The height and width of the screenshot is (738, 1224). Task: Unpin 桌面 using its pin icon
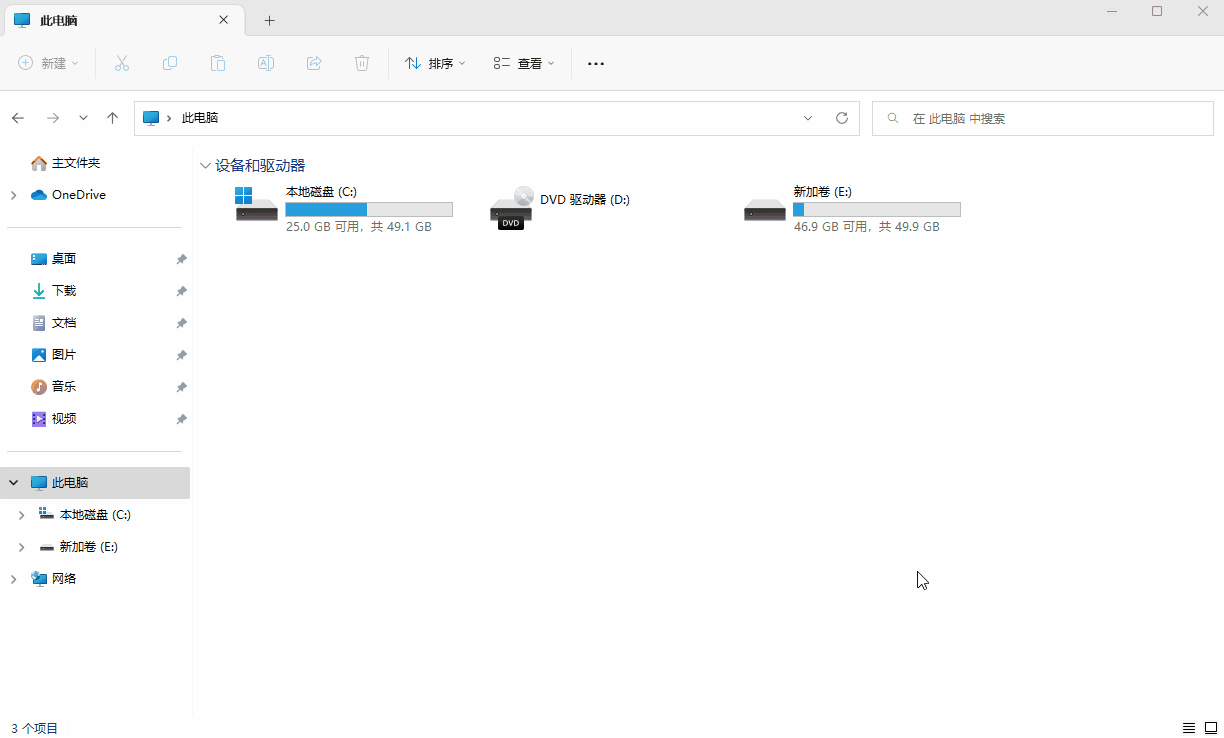coord(181,259)
